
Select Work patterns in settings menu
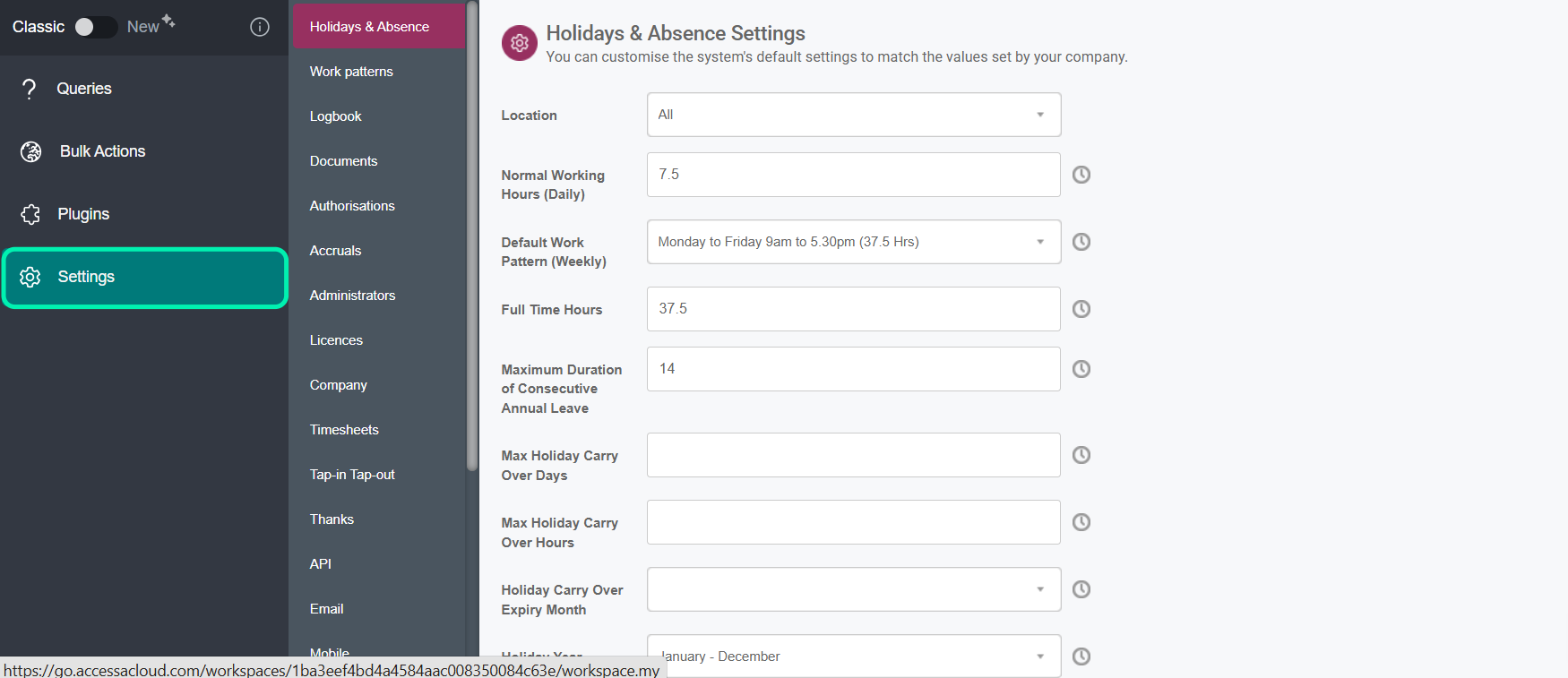pos(351,72)
